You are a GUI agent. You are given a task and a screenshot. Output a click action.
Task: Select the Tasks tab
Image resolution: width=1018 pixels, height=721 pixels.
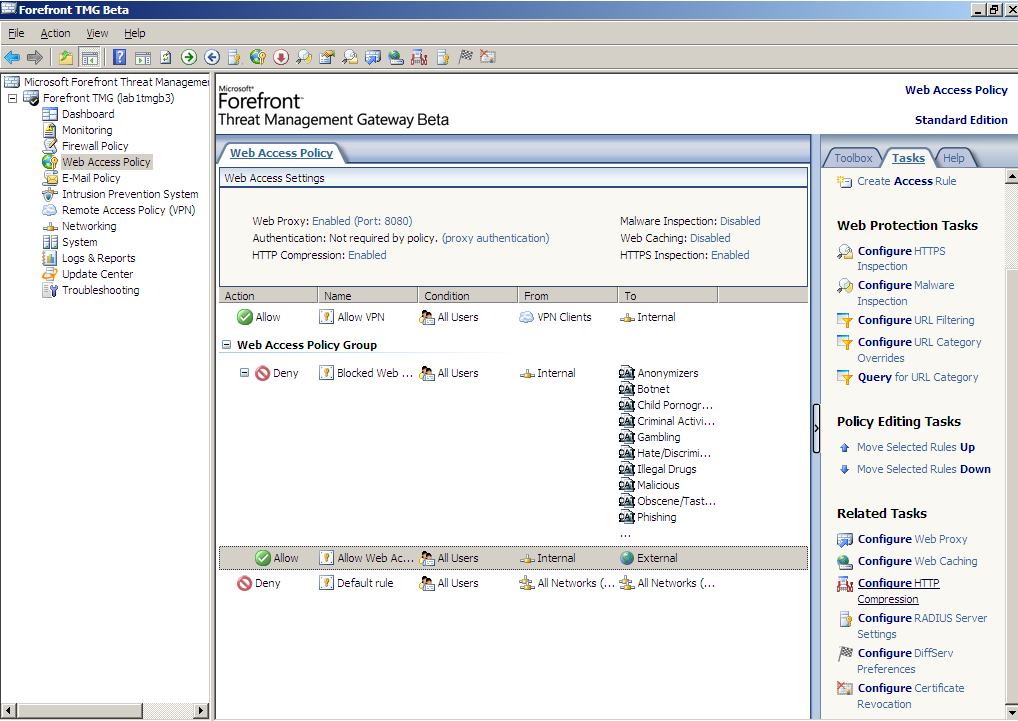coord(908,158)
